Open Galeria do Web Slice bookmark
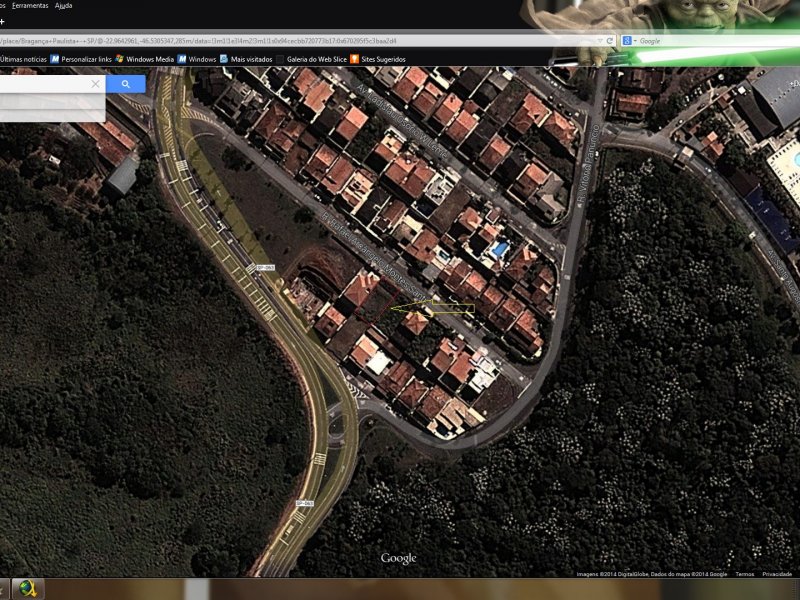 (x=312, y=59)
